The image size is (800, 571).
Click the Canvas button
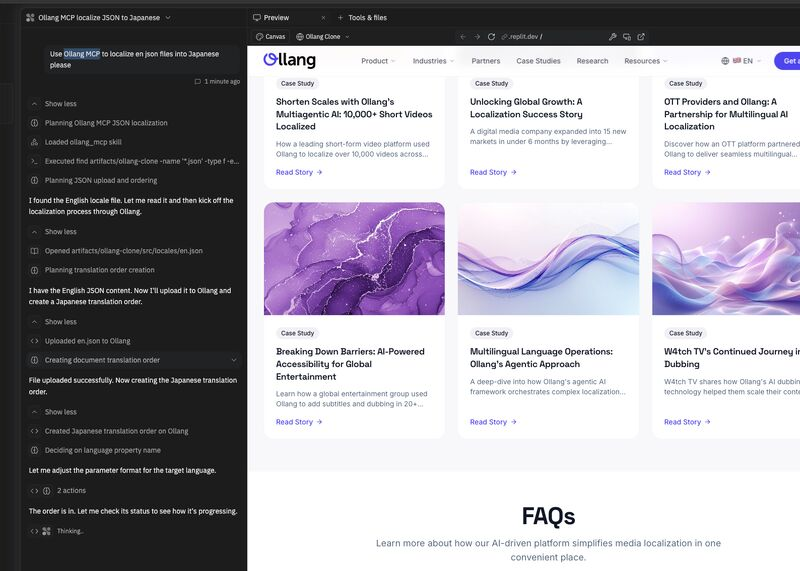[270, 37]
